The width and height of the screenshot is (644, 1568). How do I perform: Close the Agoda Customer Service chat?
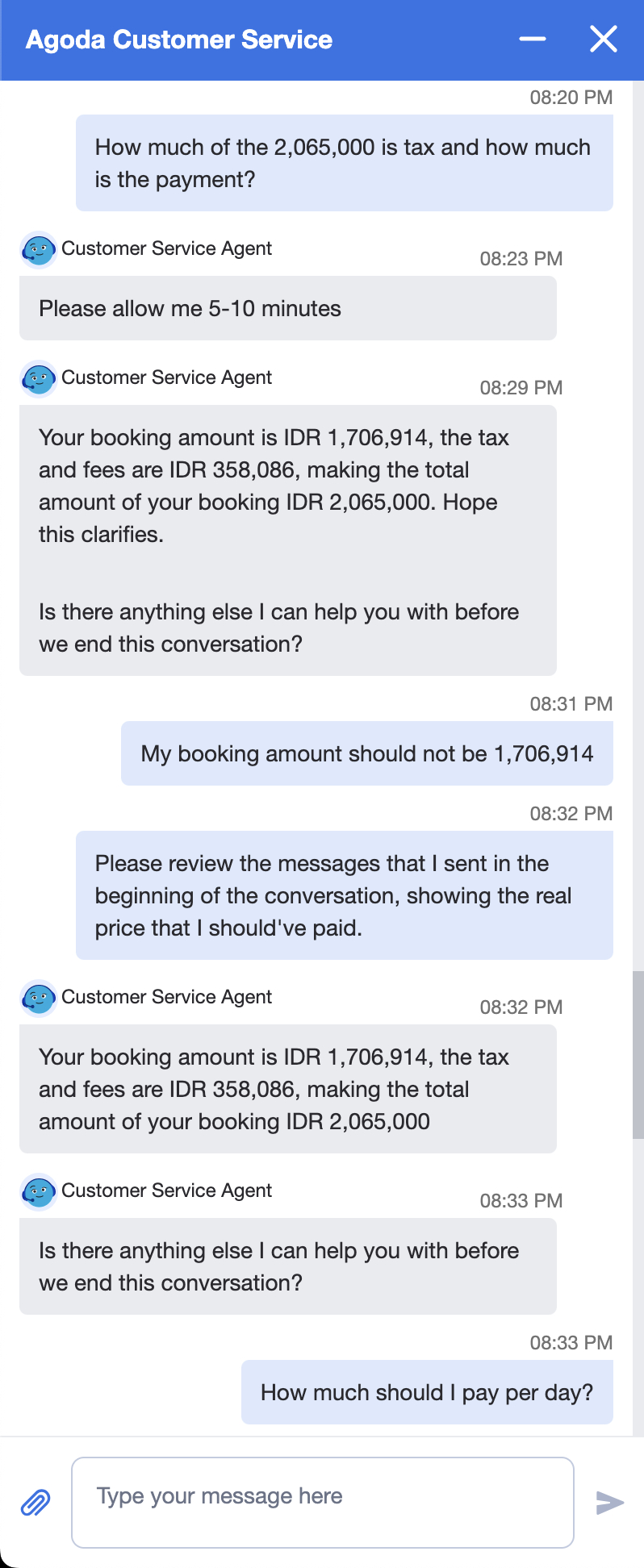(x=603, y=39)
